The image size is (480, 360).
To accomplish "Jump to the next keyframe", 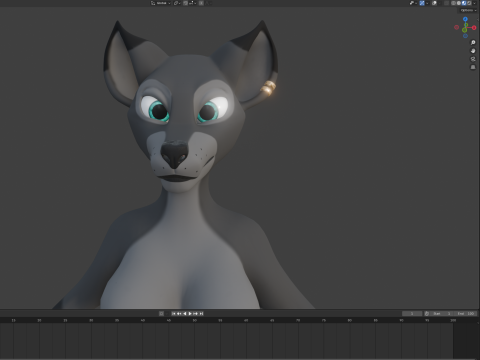I will [195, 313].
